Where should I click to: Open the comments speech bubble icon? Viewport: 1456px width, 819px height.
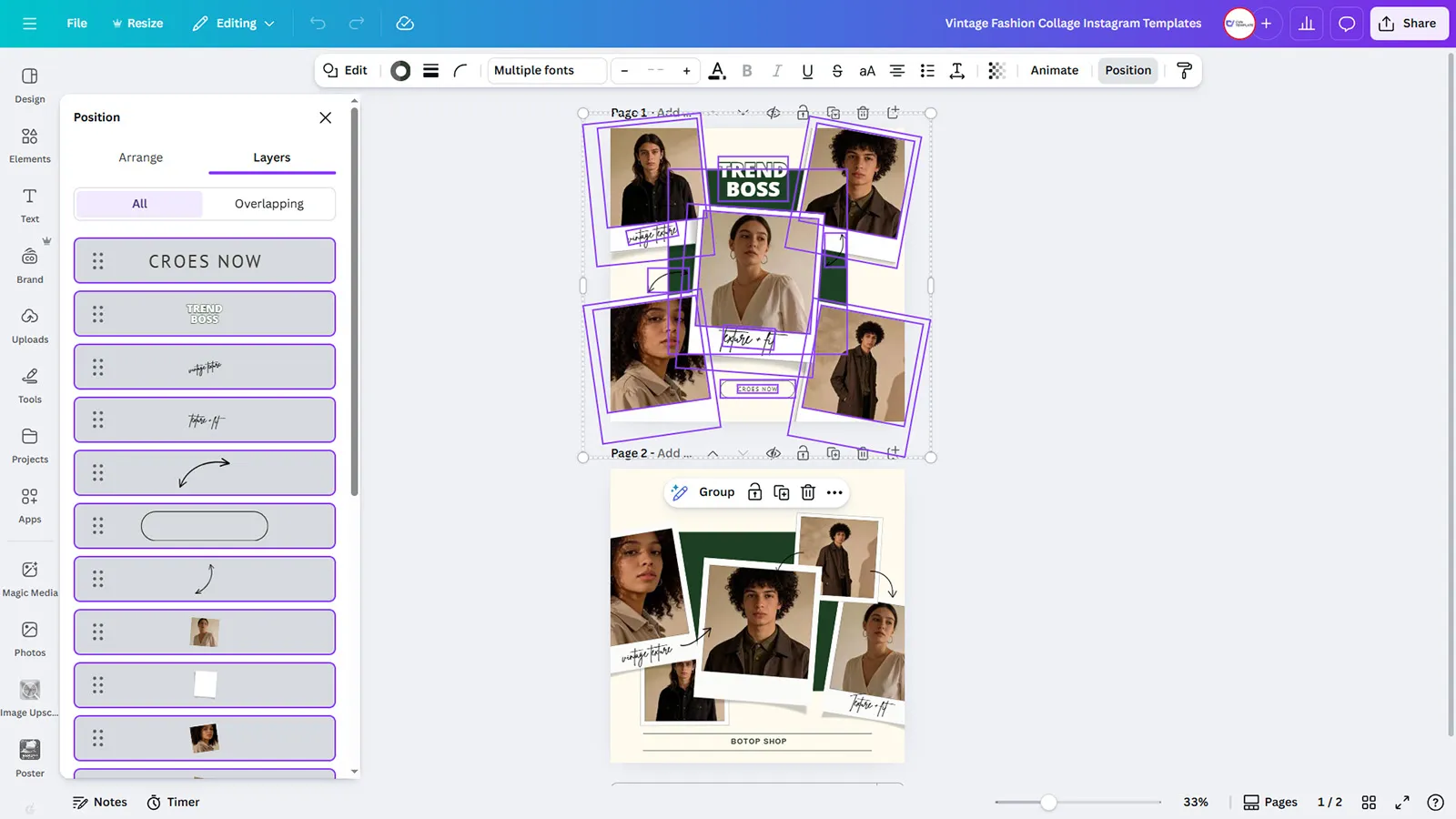1346,24
